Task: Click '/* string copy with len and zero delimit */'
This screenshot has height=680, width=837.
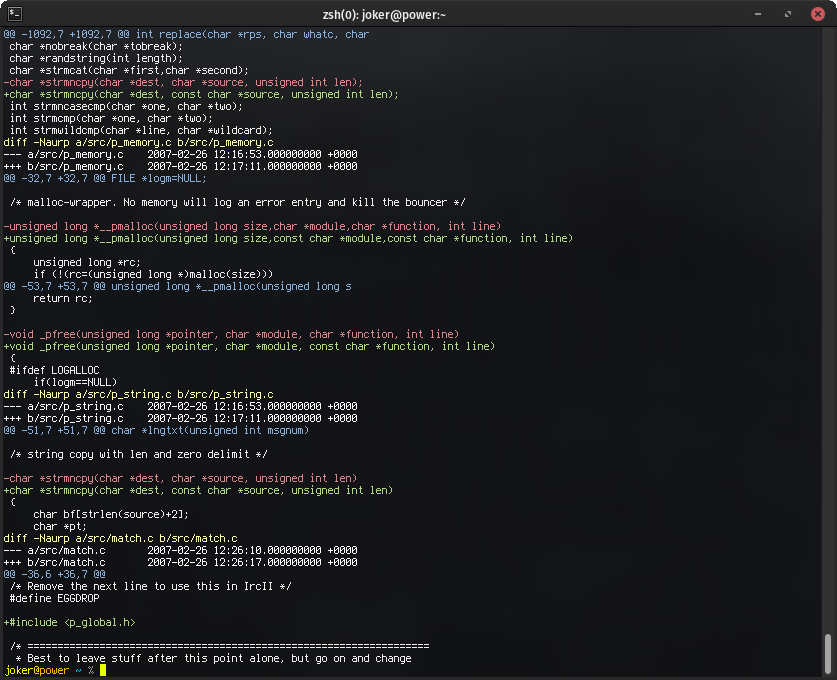Action: (138, 455)
